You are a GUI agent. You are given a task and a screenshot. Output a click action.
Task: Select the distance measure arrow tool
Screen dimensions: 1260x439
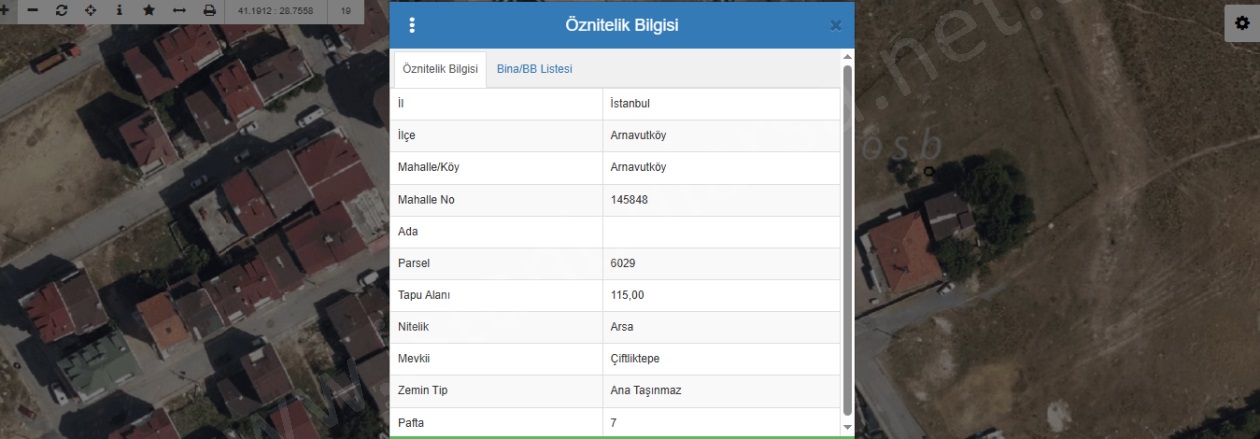(x=179, y=10)
